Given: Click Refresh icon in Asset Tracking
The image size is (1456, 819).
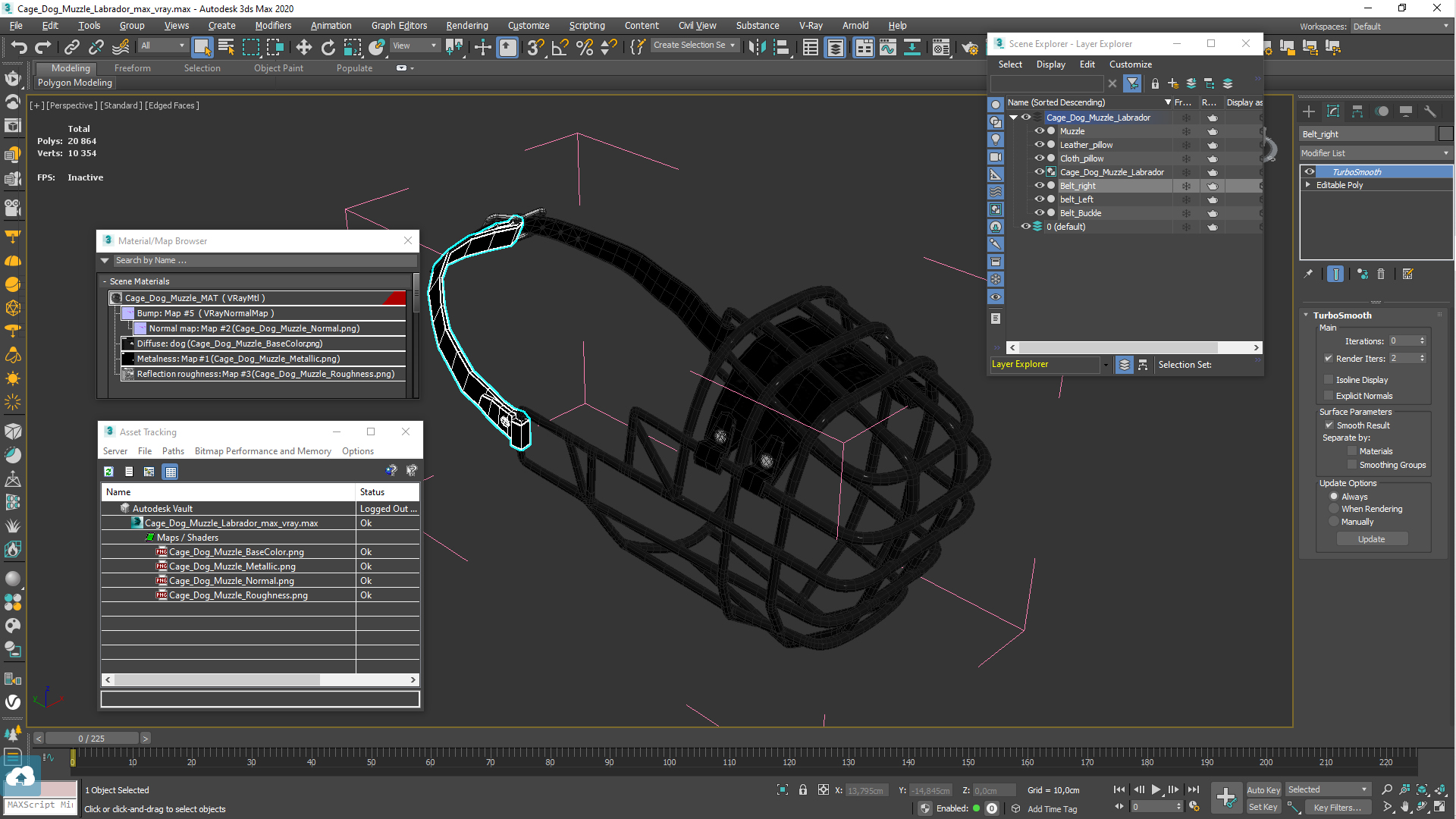Looking at the screenshot, I should tap(108, 472).
